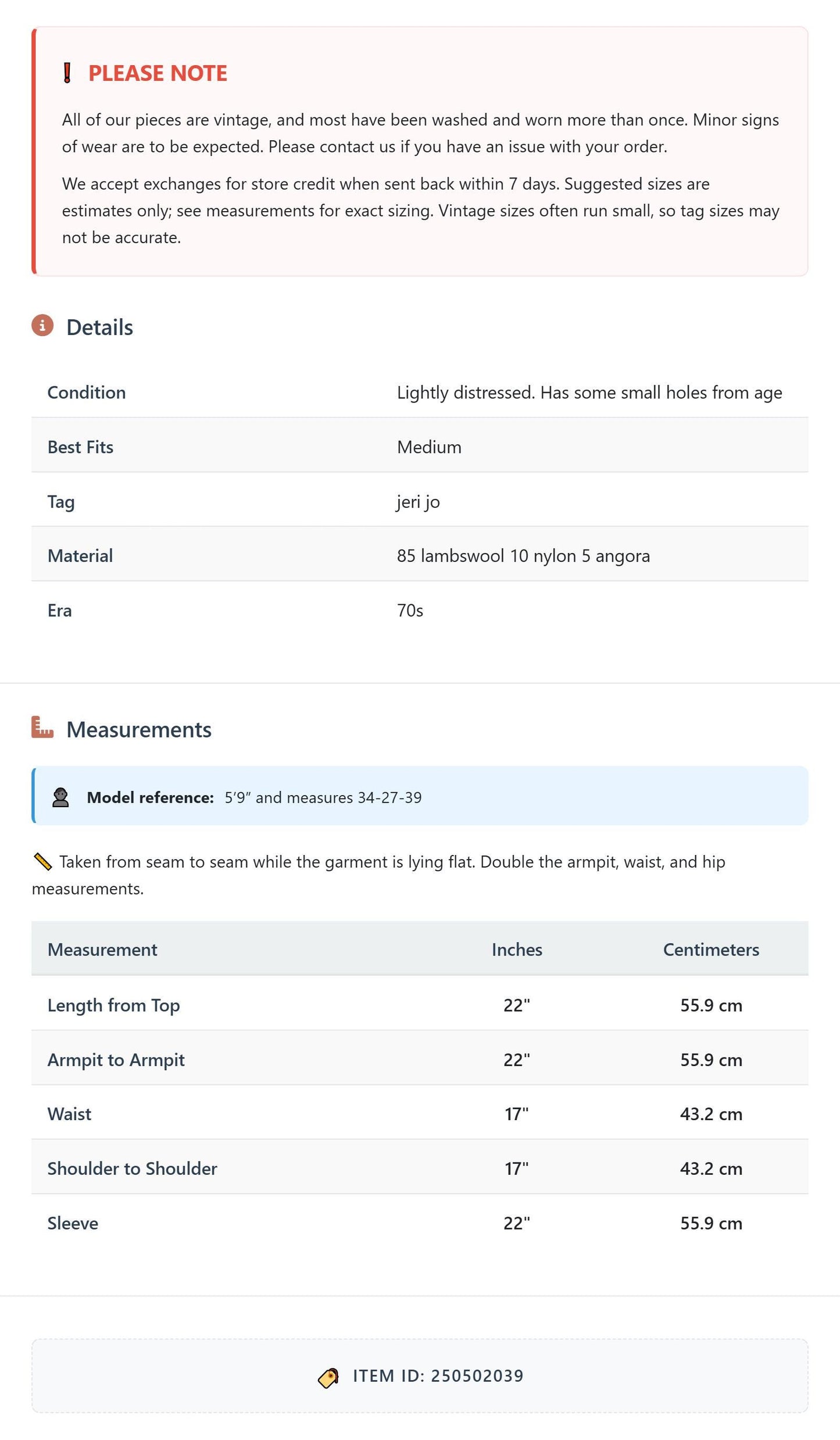Click the yellow pencil ruler emoji
The height and width of the screenshot is (1440, 840).
(43, 862)
